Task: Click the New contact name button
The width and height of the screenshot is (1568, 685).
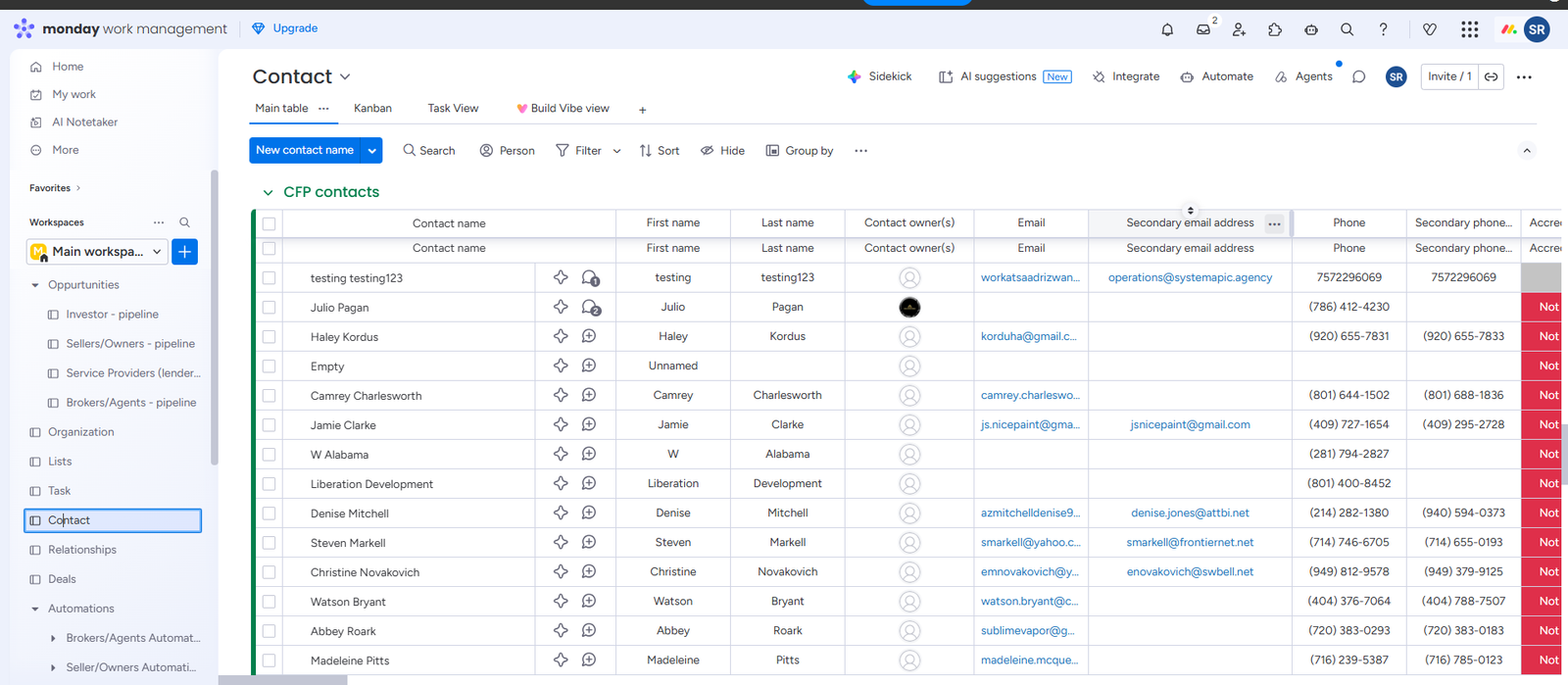Action: pyautogui.click(x=305, y=150)
